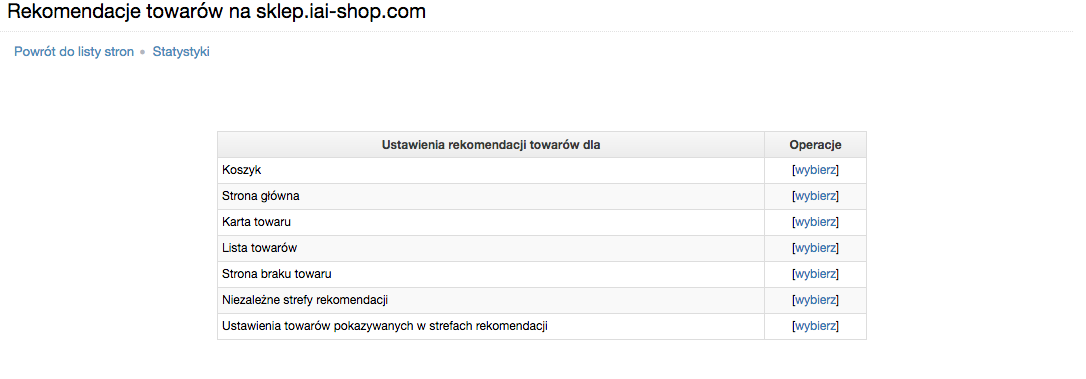Click the Ustawienia rekomendacji towarów dla header
This screenshot has height=379, width=1086.
pos(491,145)
